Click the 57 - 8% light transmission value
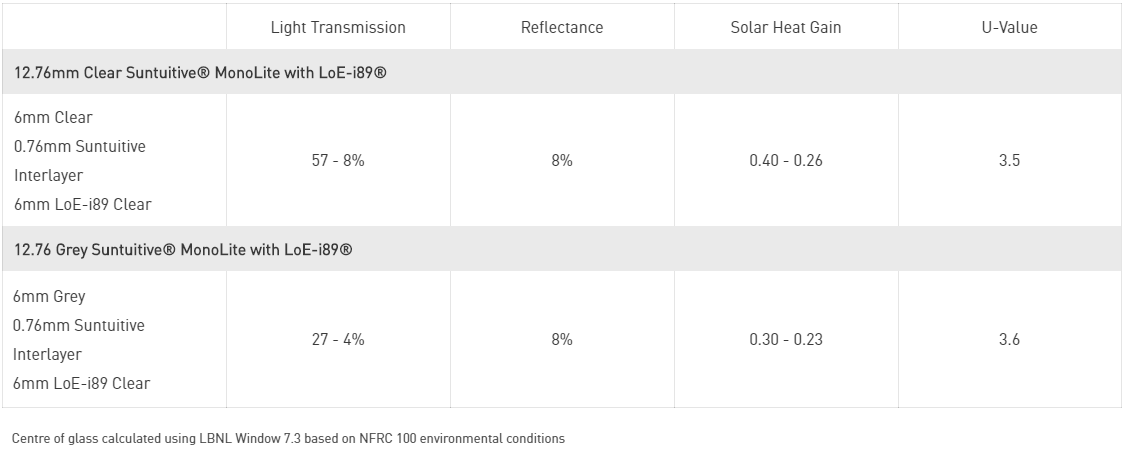This screenshot has height=457, width=1128. pos(338,160)
